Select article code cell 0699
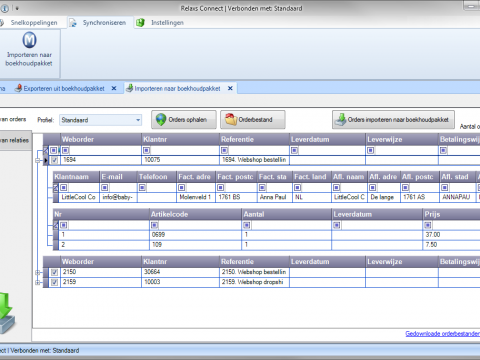This screenshot has width=480, height=360. click(x=196, y=235)
